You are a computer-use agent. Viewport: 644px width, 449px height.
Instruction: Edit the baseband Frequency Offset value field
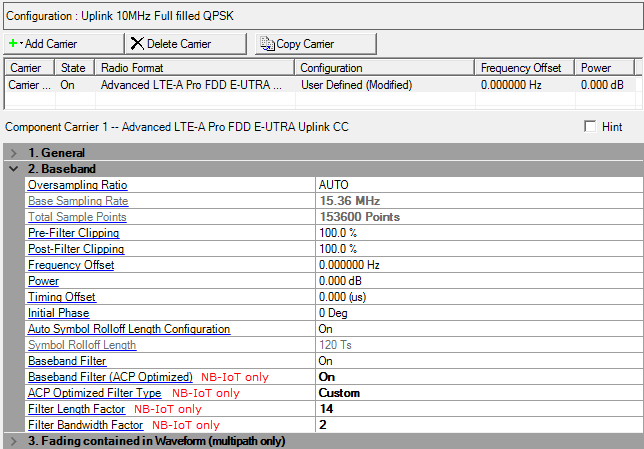point(479,265)
